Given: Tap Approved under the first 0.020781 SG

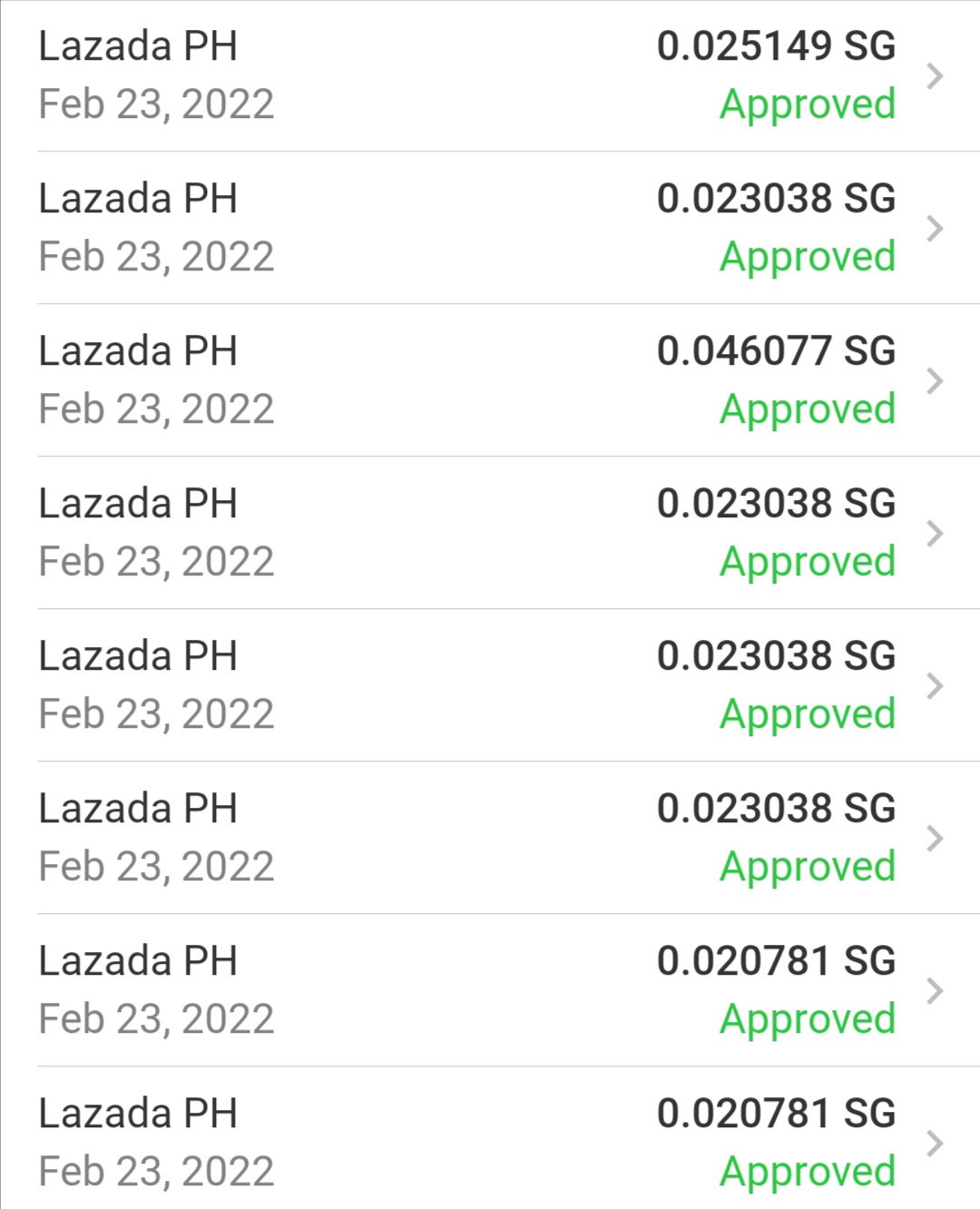Looking at the screenshot, I should [x=808, y=1021].
